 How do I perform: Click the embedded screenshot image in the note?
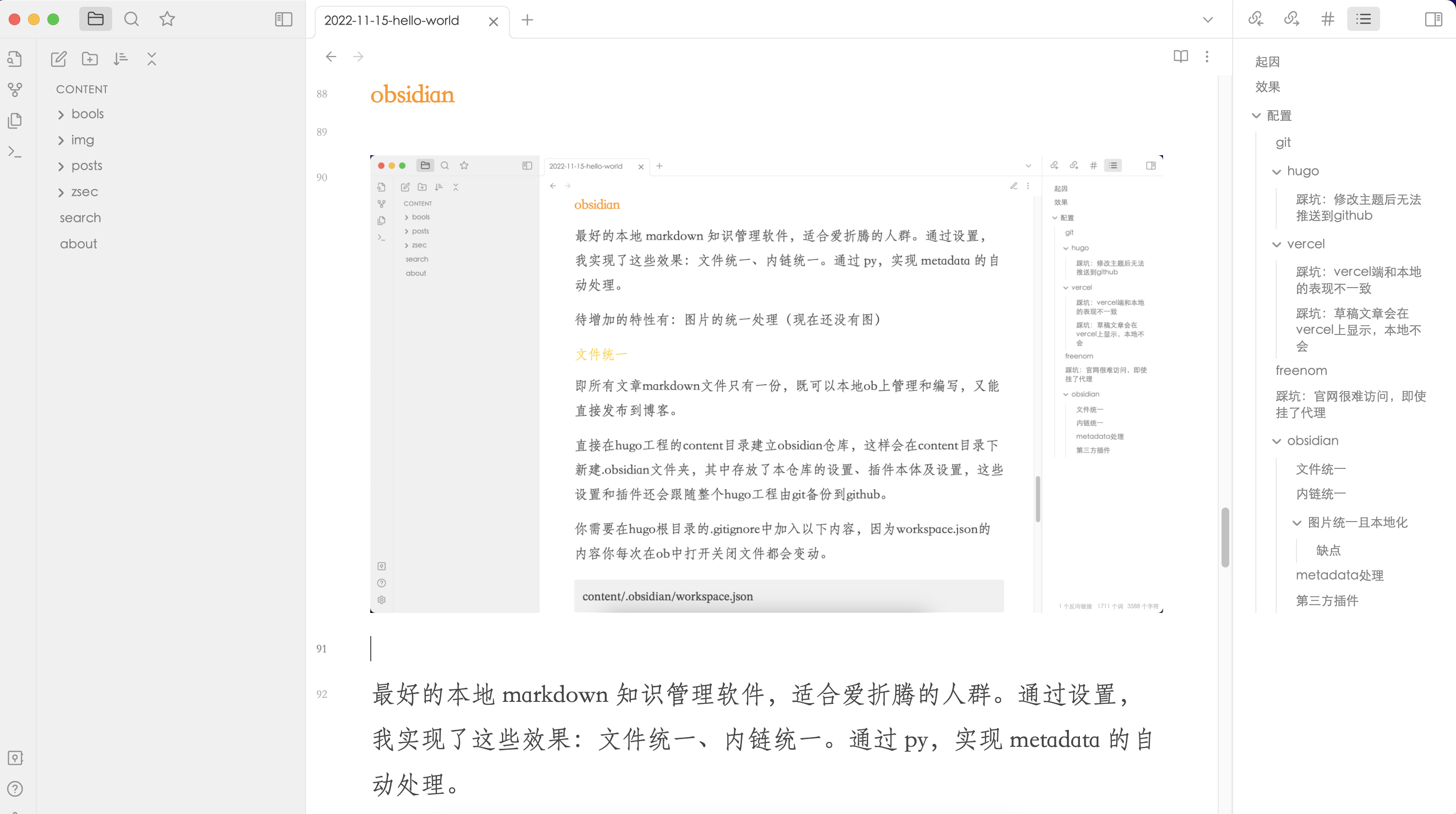(x=767, y=384)
